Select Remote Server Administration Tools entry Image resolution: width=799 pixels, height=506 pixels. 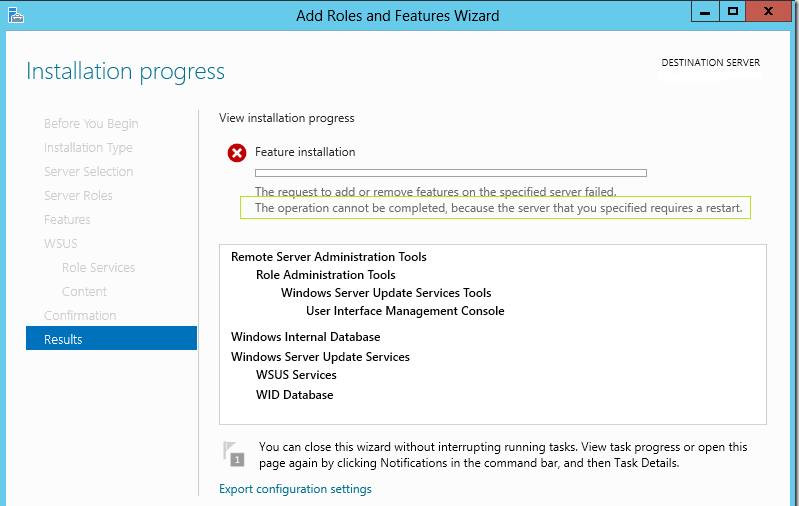[x=328, y=257]
